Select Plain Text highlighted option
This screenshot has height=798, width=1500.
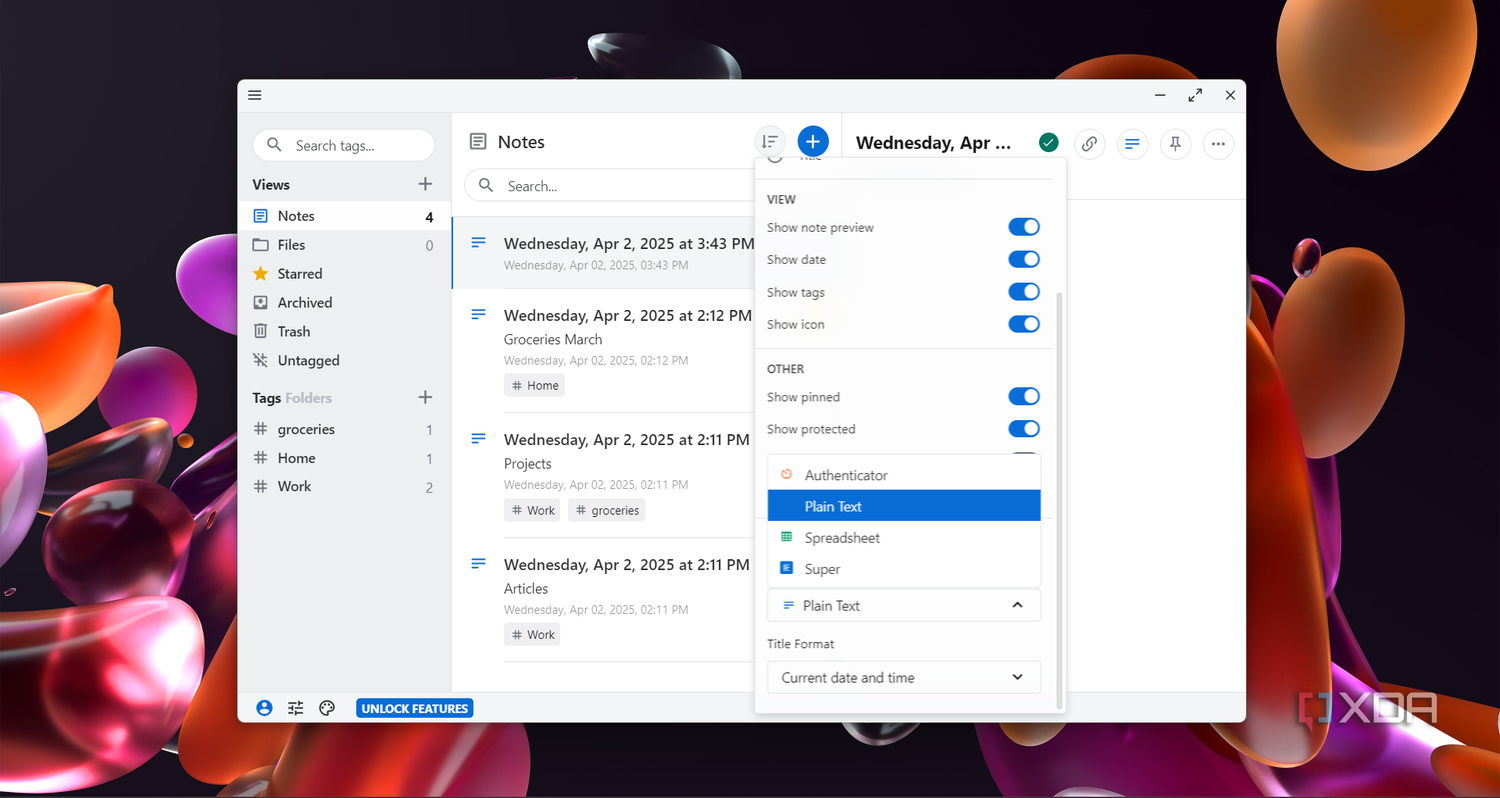tap(904, 506)
